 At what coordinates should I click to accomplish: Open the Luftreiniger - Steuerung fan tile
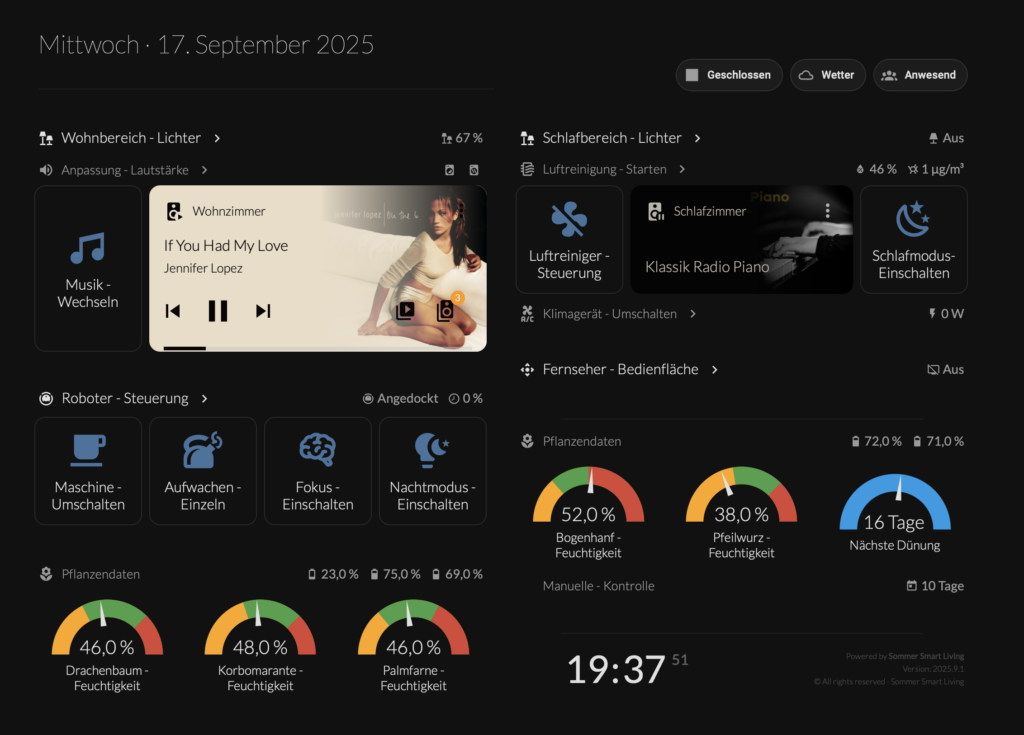569,239
